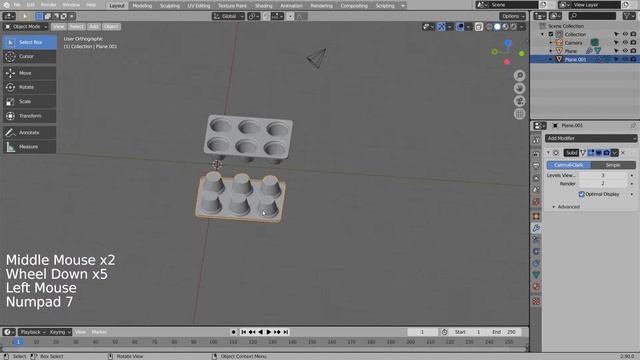Image resolution: width=640 pixels, height=360 pixels.
Task: Activate the Transform tool
Action: click(29, 116)
